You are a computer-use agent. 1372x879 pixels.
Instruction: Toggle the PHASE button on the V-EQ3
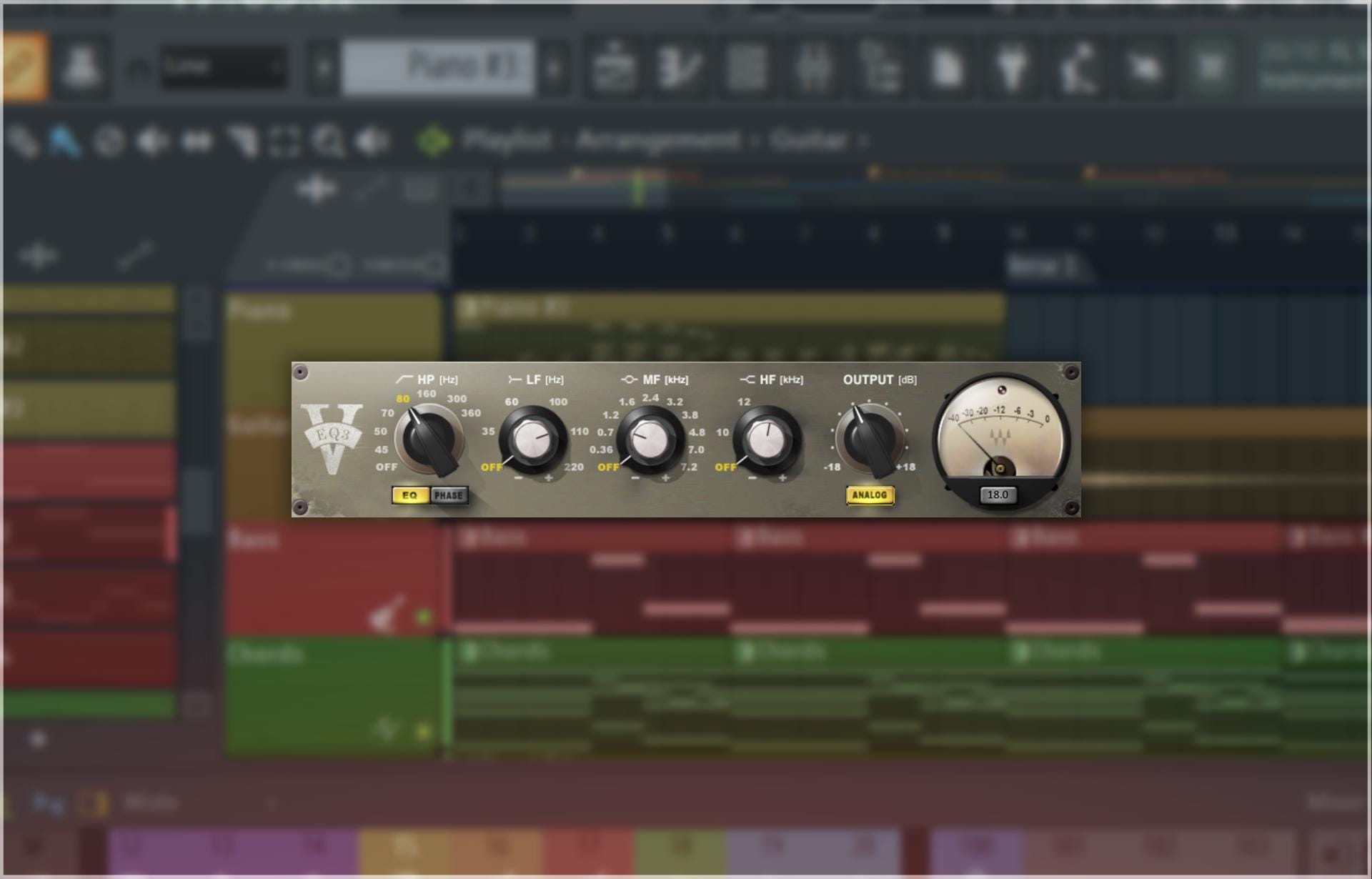(x=449, y=495)
